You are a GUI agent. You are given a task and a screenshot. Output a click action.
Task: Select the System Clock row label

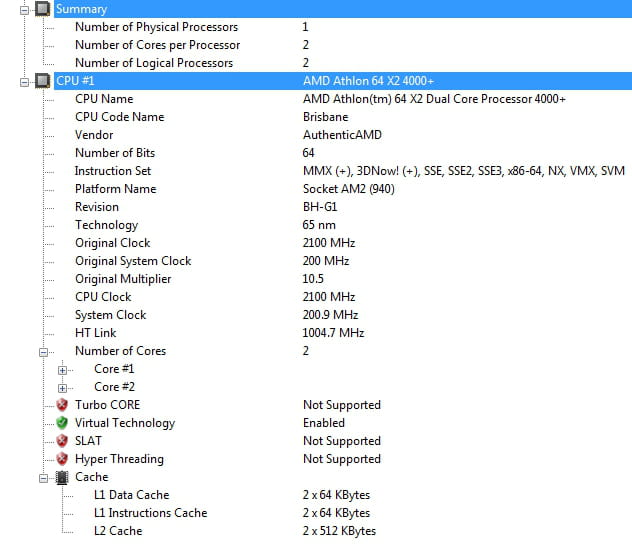click(x=110, y=315)
